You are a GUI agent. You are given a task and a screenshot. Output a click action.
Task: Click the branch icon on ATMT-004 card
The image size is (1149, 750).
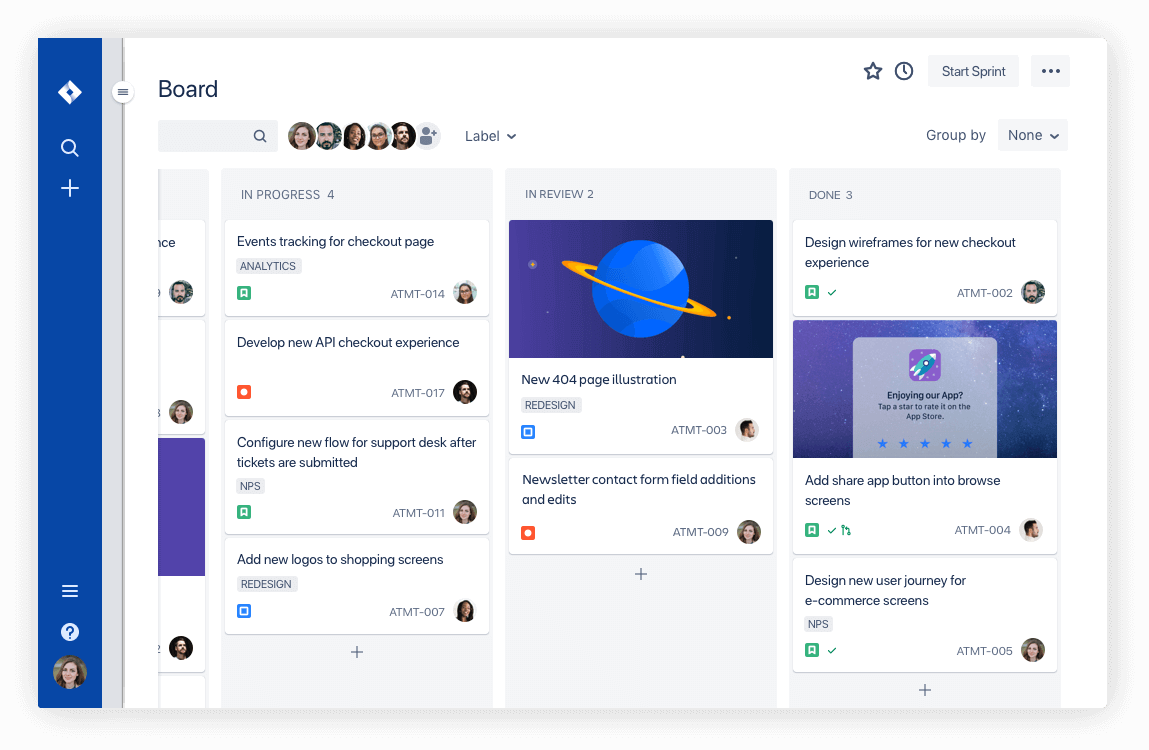[845, 530]
